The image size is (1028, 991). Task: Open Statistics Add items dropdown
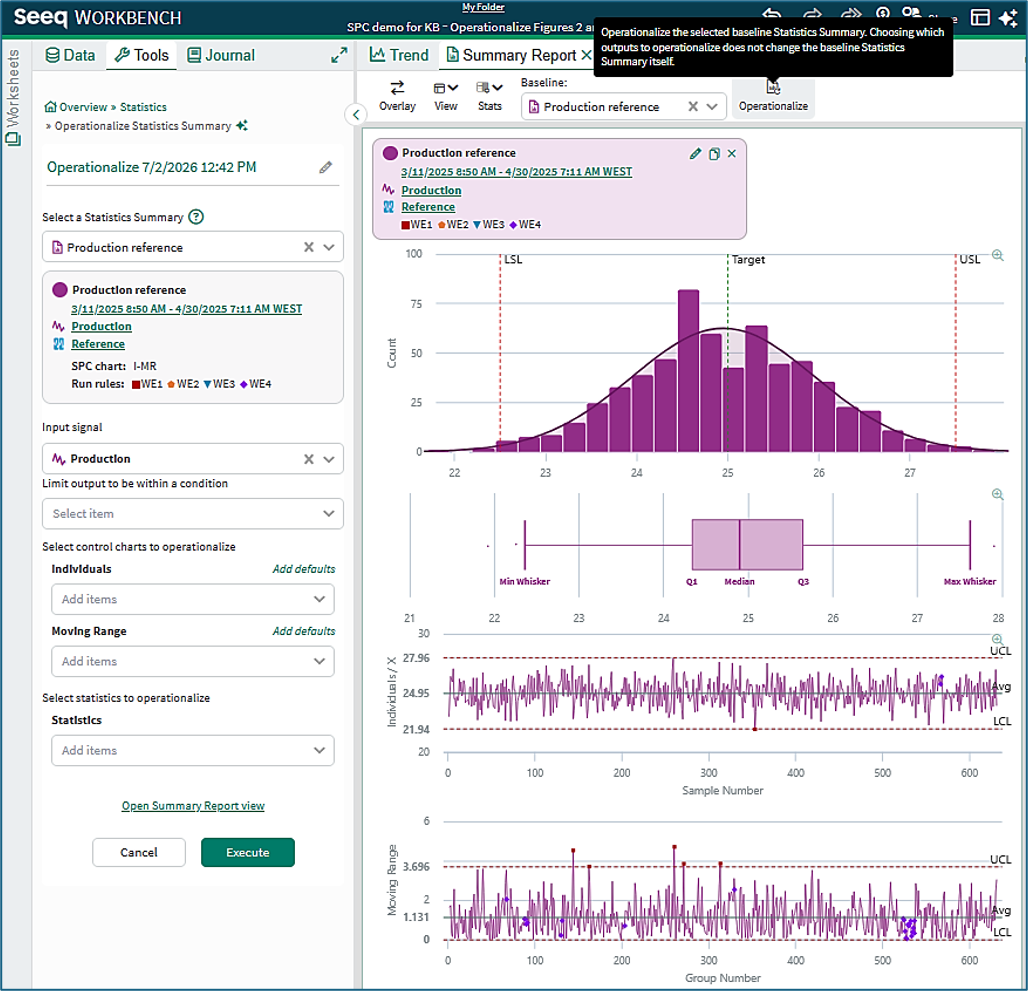pos(193,750)
